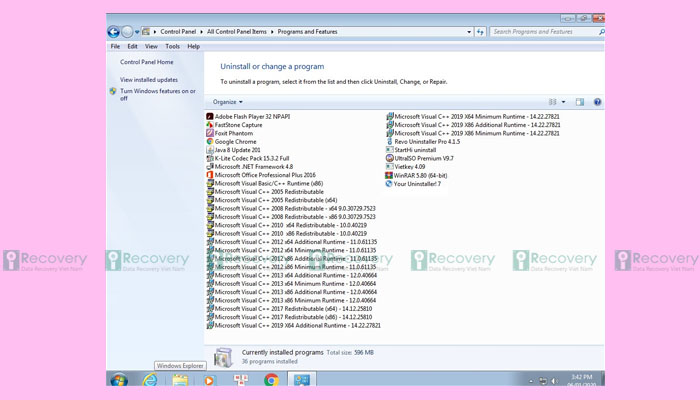This screenshot has height=400, width=700.
Task: Select Visual C++ 2012 x64 Additional Runtime entry
Action: pos(292,242)
